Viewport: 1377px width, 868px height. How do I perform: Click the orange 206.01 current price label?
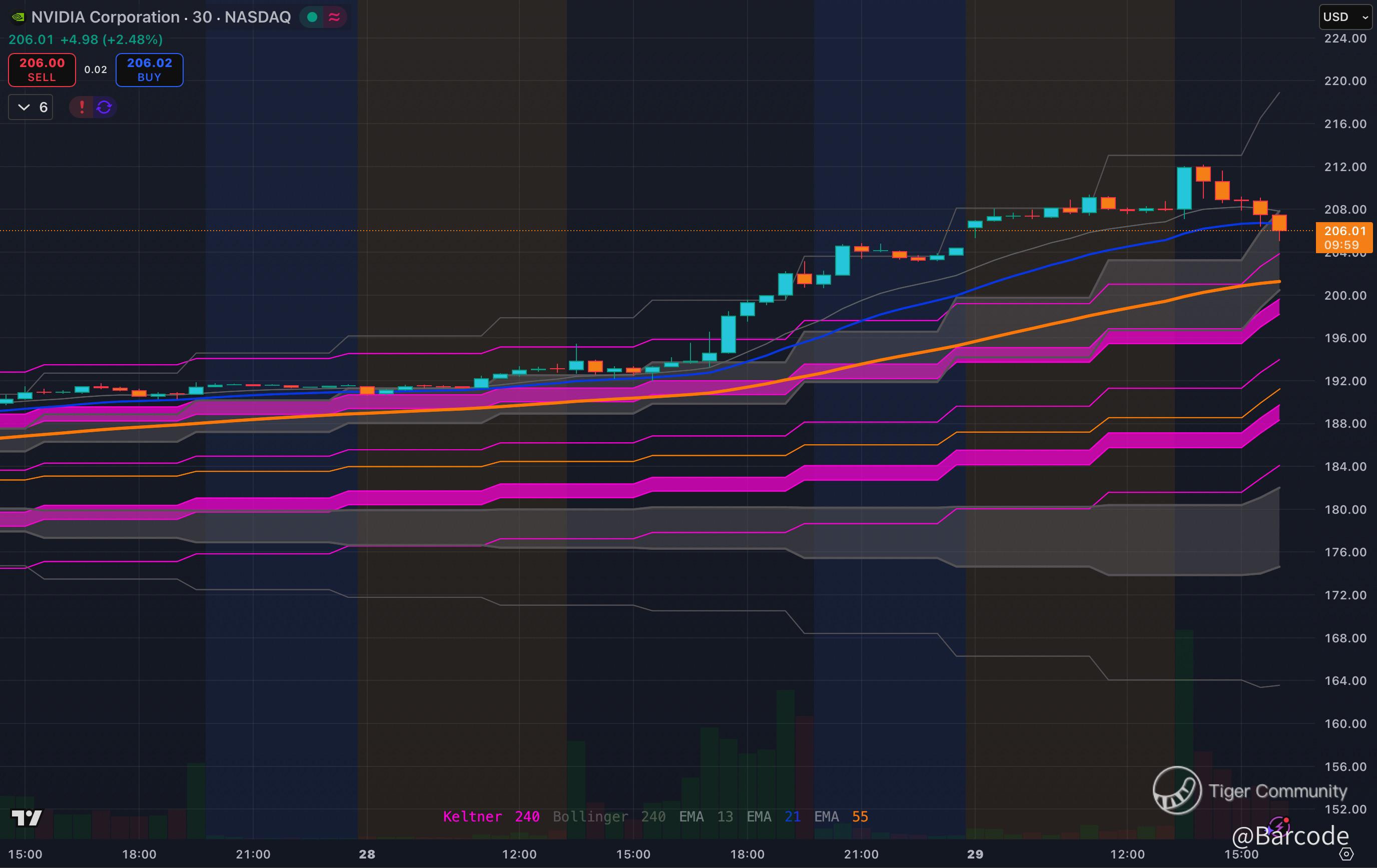tap(1344, 231)
